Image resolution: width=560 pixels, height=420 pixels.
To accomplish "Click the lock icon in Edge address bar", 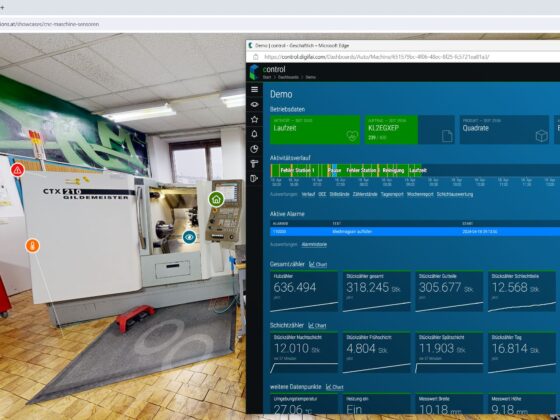I will pos(255,57).
